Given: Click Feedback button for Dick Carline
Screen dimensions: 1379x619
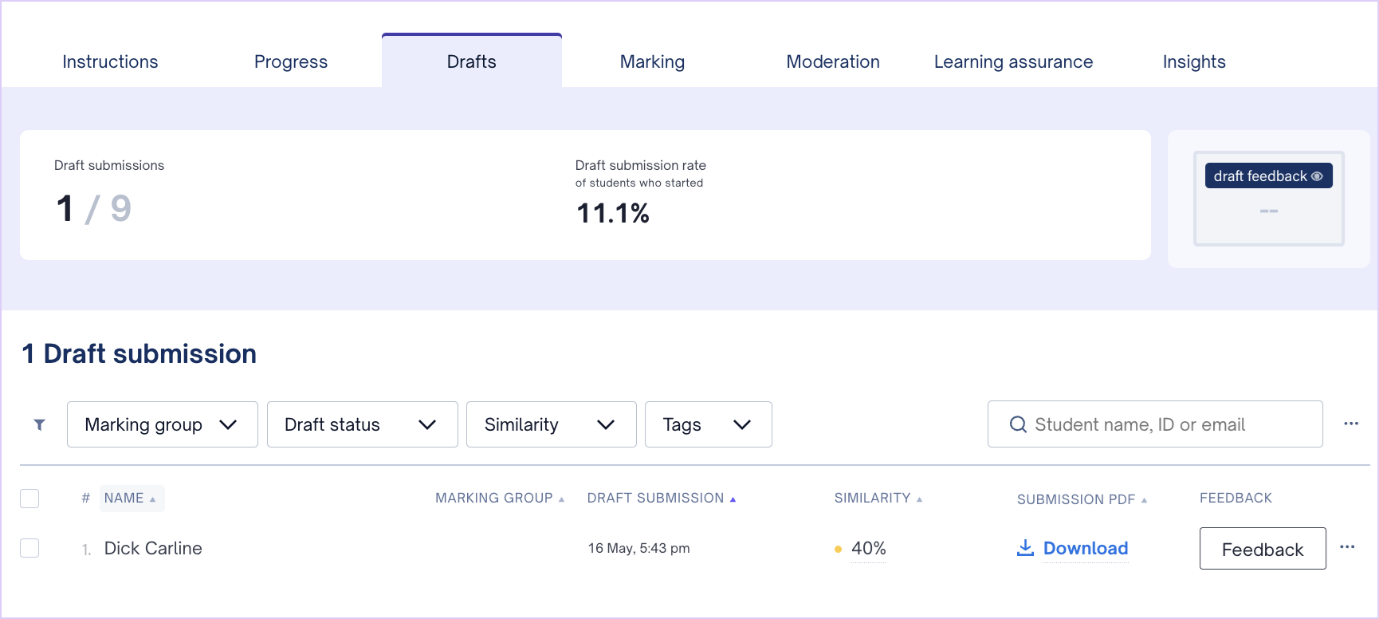Looking at the screenshot, I should click(x=1262, y=549).
